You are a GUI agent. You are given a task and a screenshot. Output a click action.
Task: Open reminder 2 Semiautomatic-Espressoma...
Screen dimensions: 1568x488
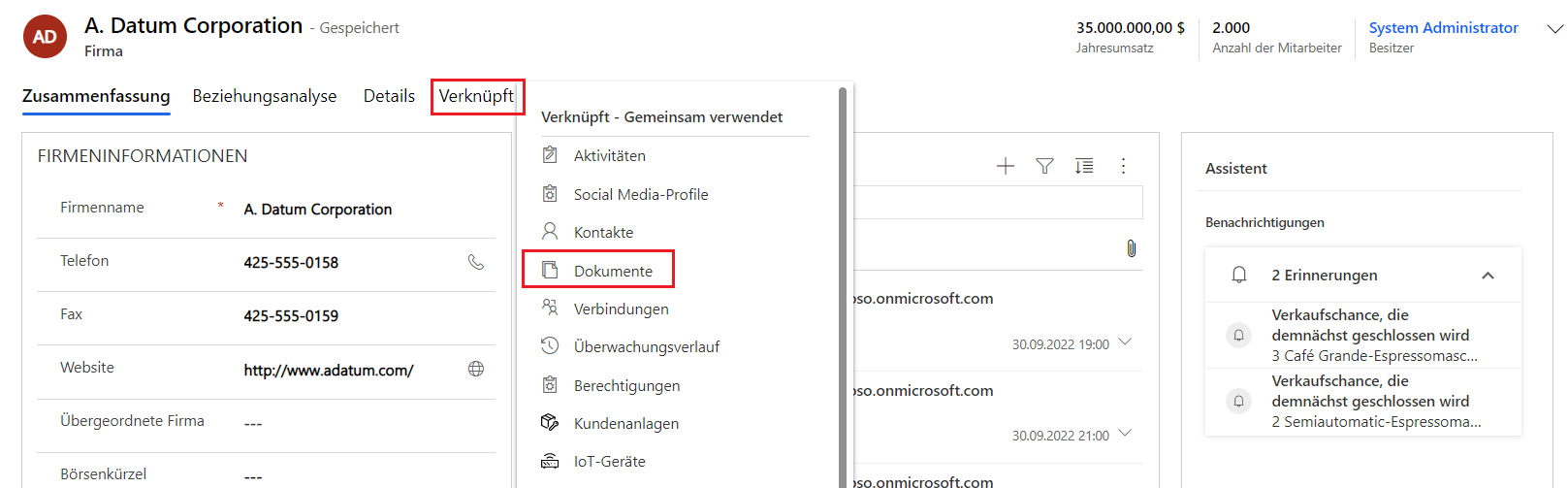pos(1376,422)
